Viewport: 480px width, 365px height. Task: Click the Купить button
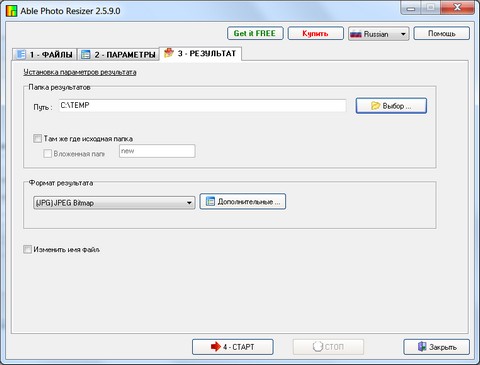pos(315,33)
